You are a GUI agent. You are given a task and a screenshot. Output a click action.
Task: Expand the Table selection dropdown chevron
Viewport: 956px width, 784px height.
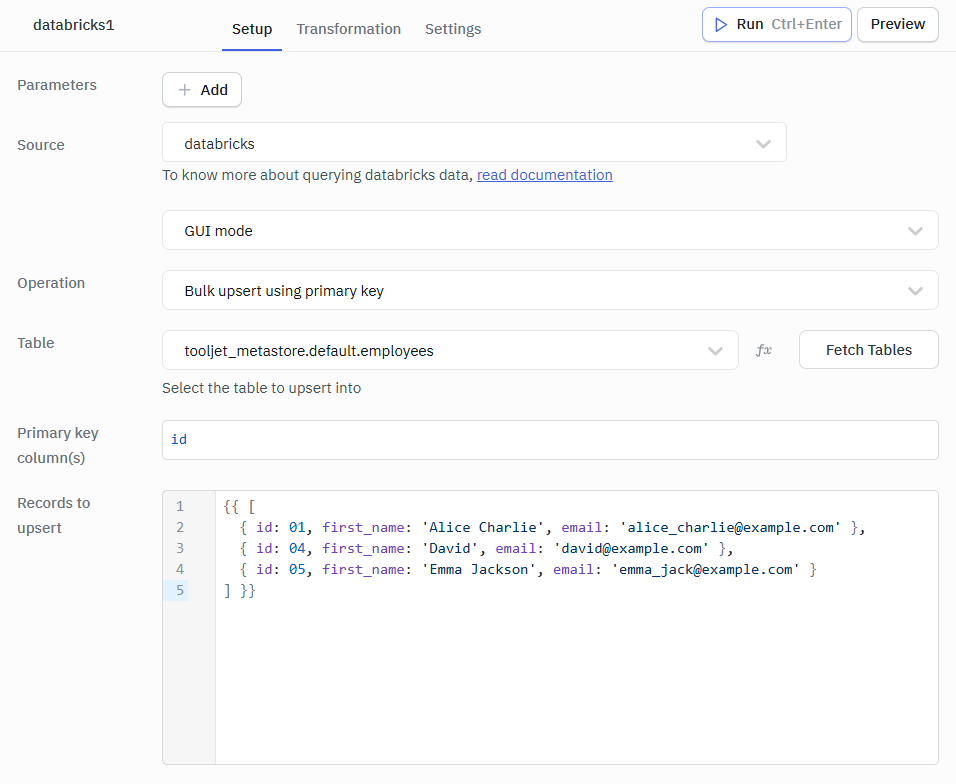coord(715,351)
